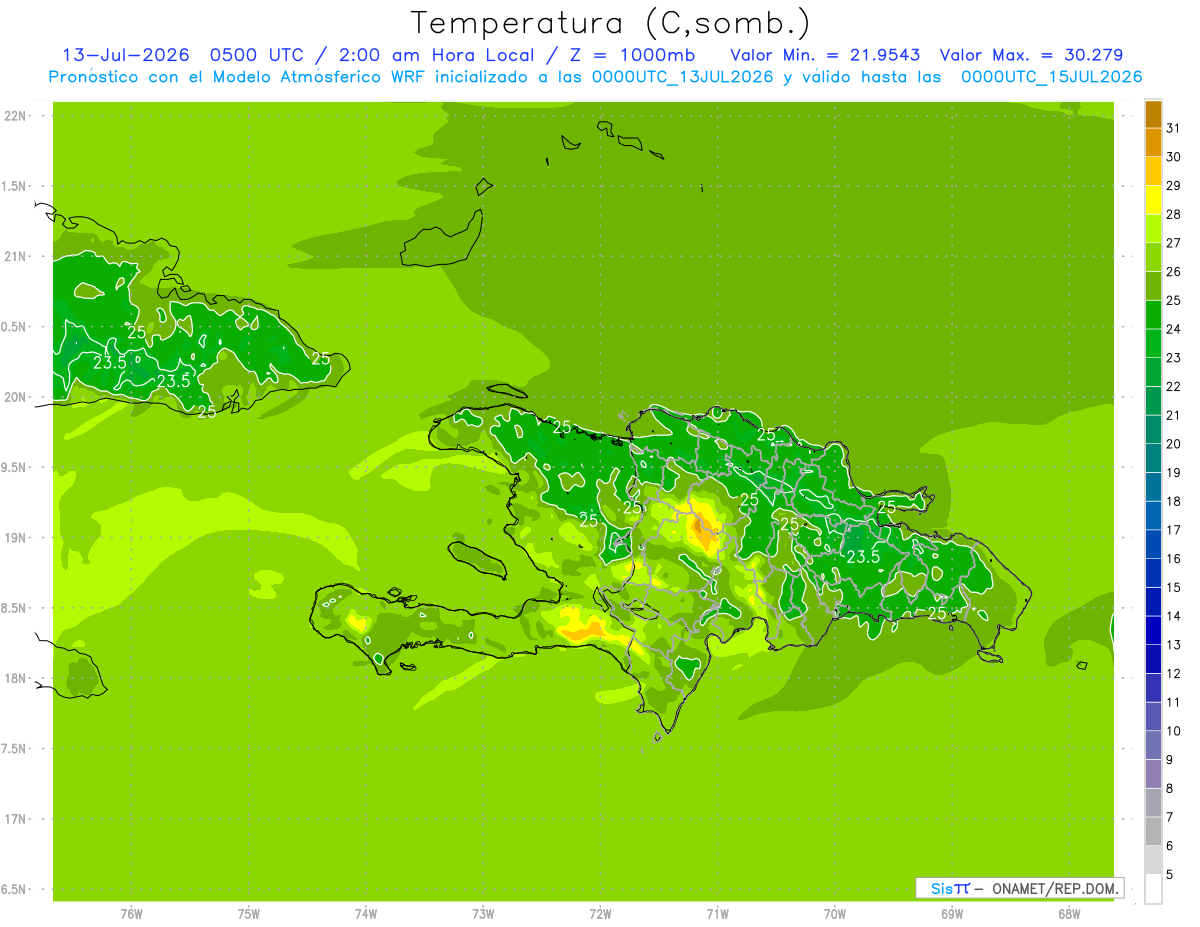1200x927 pixels.
Task: Click the "19N" latitude axis label
Action: 15,538
